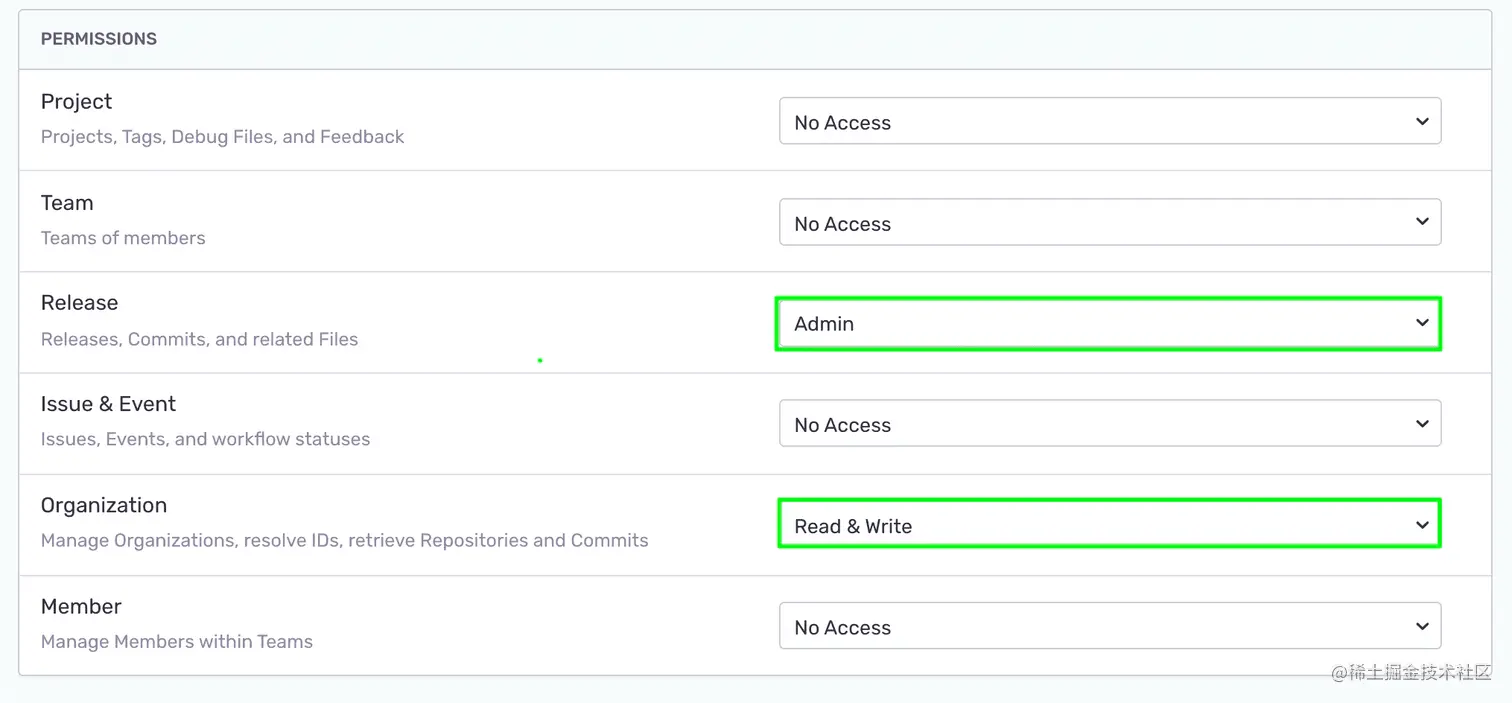
Task: Open the Member permission dropdown
Action: tap(1110, 626)
